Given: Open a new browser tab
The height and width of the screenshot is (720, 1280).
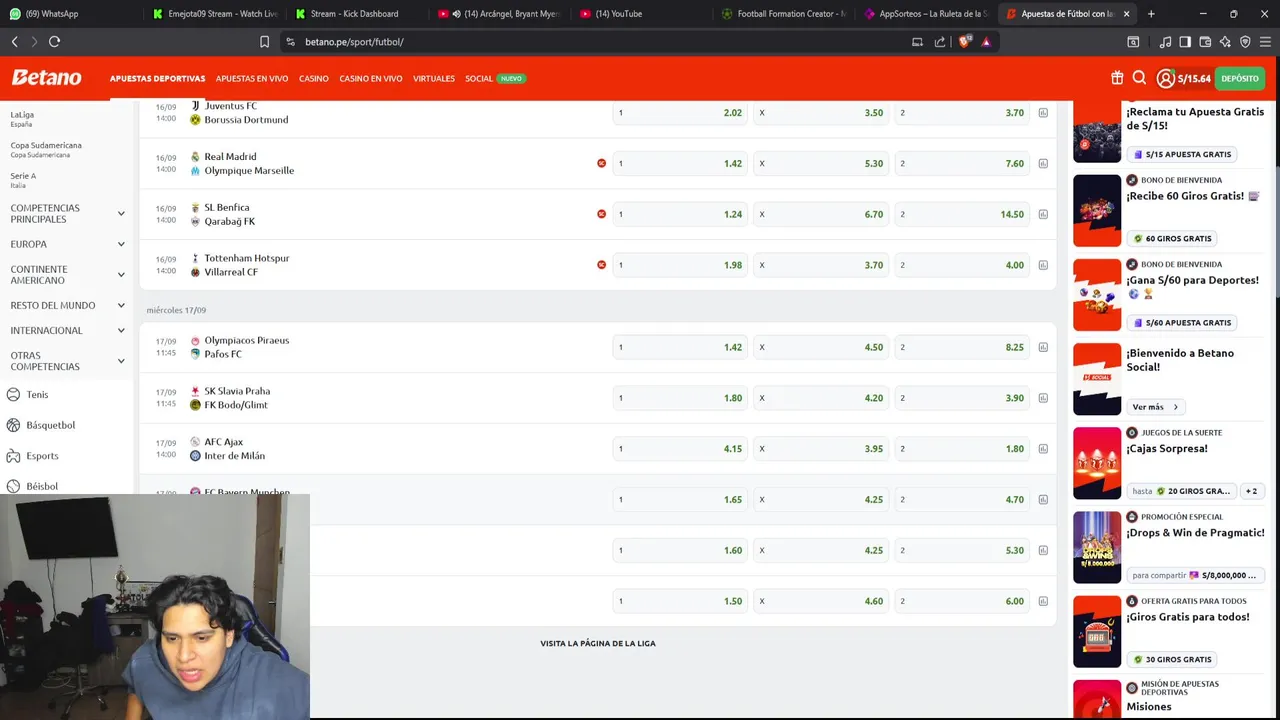Looking at the screenshot, I should click(1151, 14).
